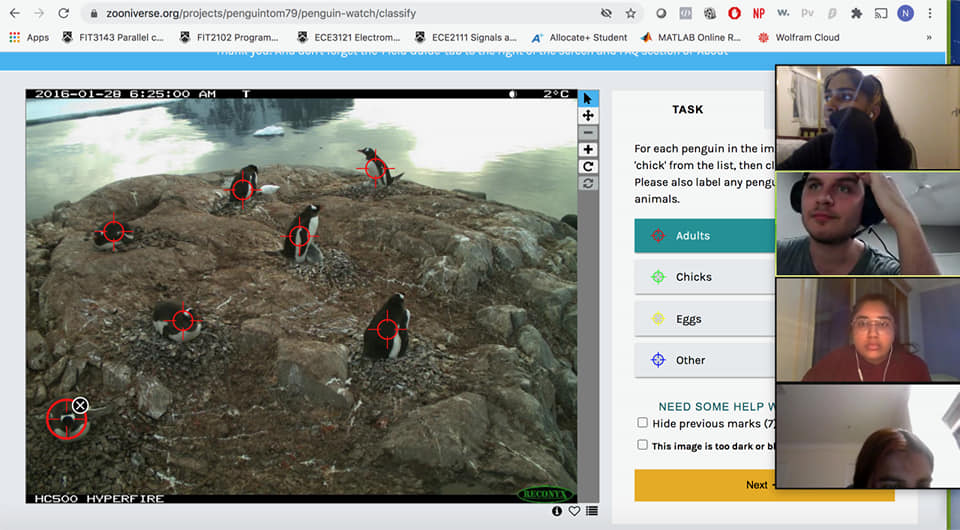Choose the Other marking option
Screen dimensions: 960x530
tap(704, 360)
